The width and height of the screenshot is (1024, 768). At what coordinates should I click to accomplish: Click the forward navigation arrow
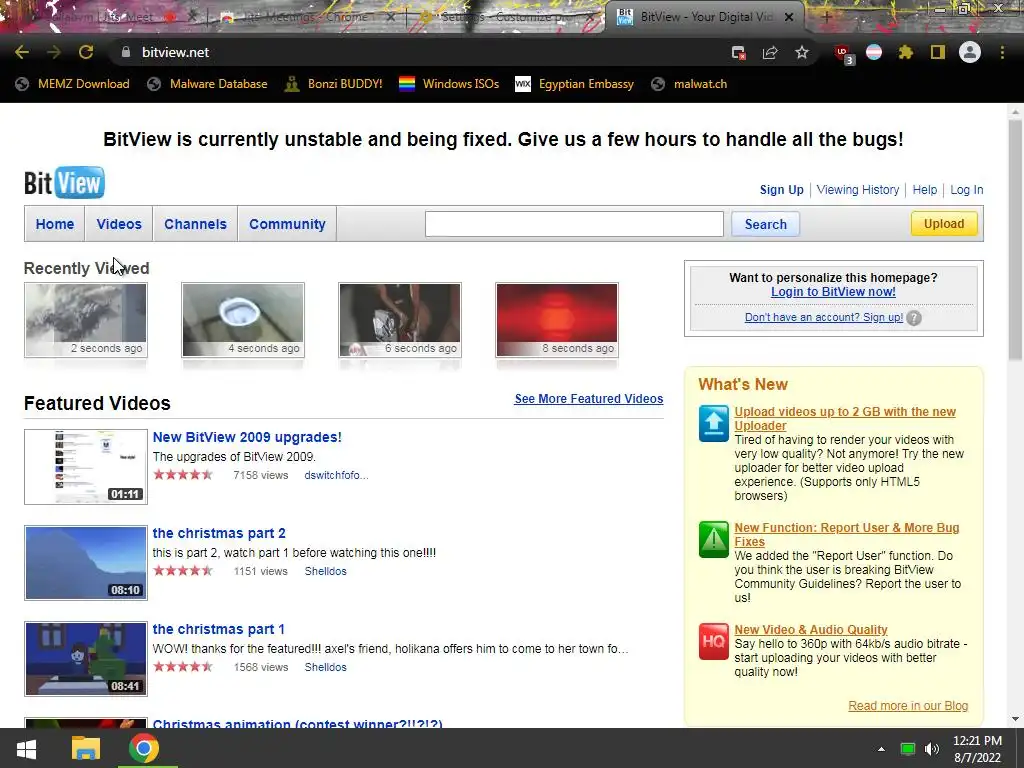click(54, 52)
